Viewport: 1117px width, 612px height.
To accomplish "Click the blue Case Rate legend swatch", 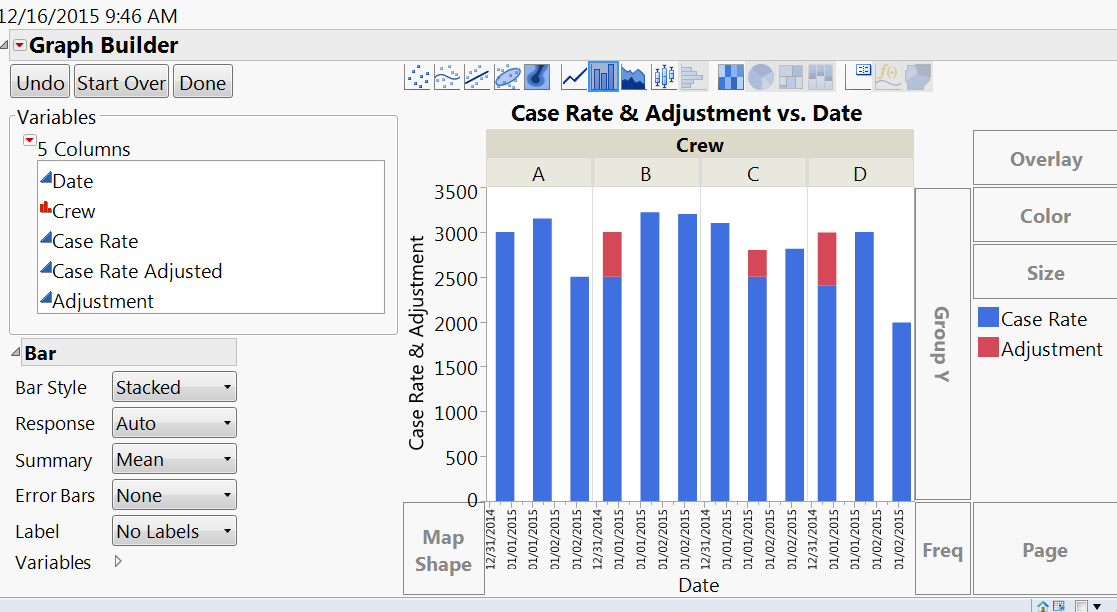I will [x=987, y=319].
